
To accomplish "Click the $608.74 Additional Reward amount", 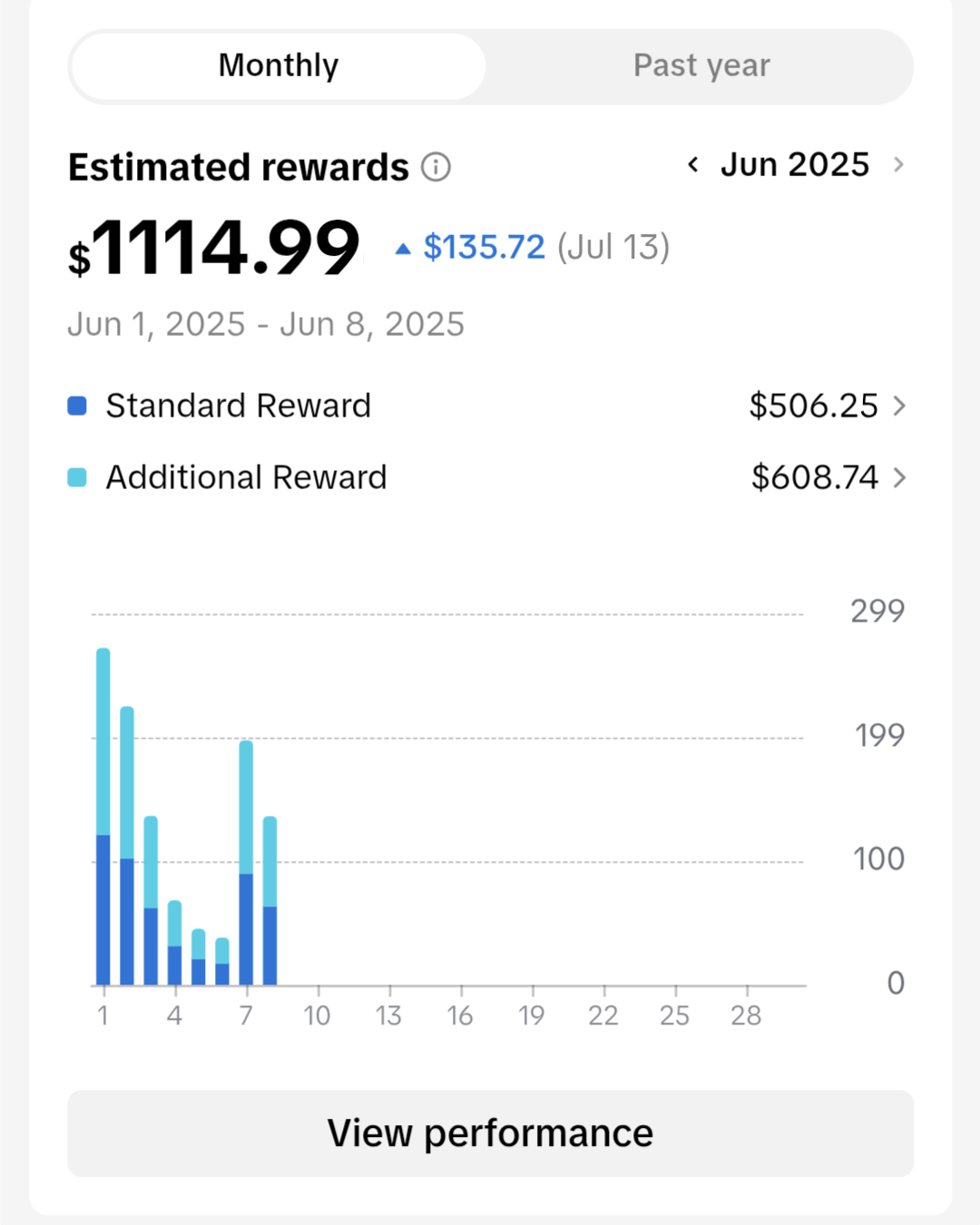I will (815, 477).
